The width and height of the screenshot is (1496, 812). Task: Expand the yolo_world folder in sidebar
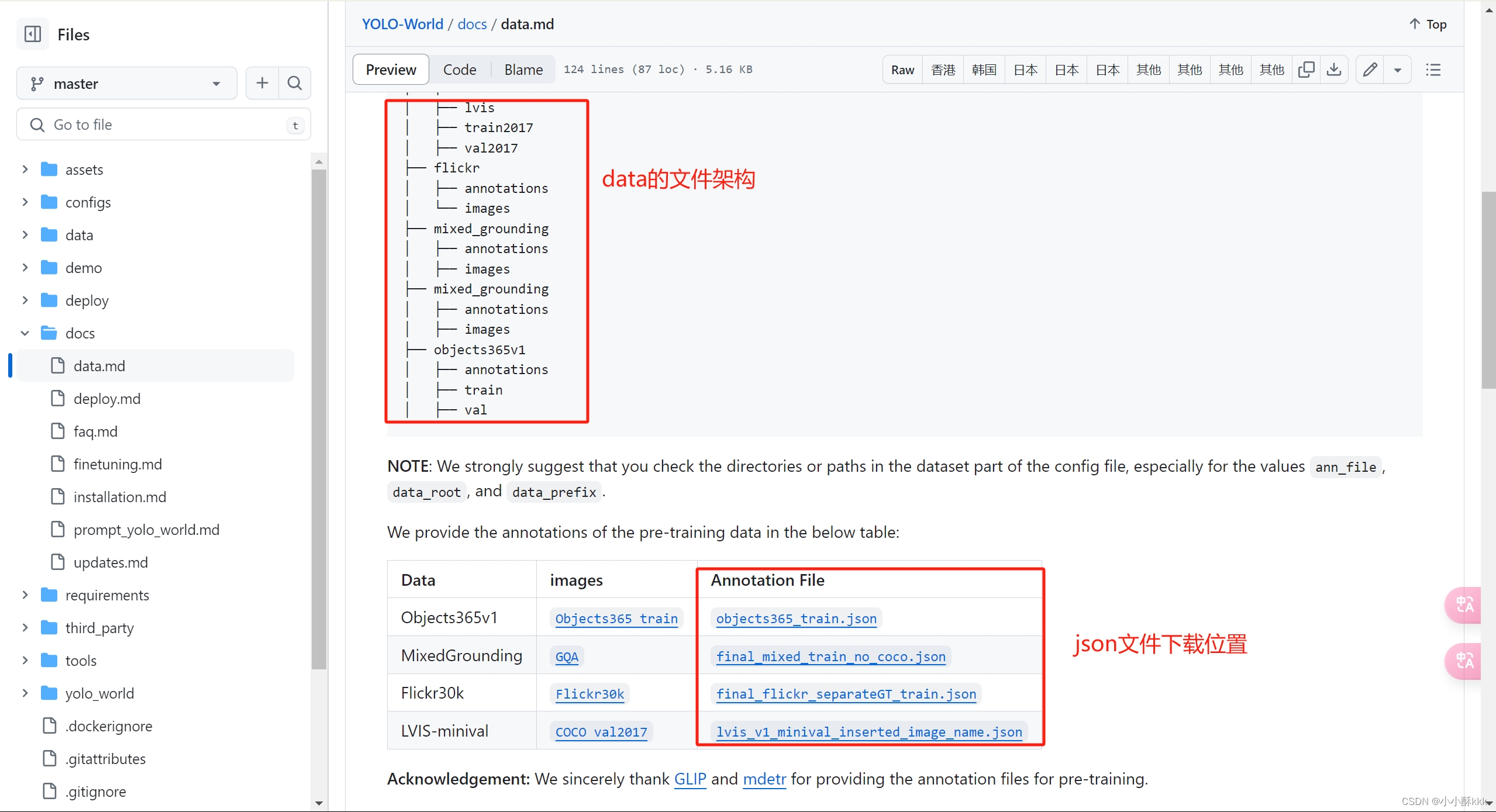tap(23, 694)
